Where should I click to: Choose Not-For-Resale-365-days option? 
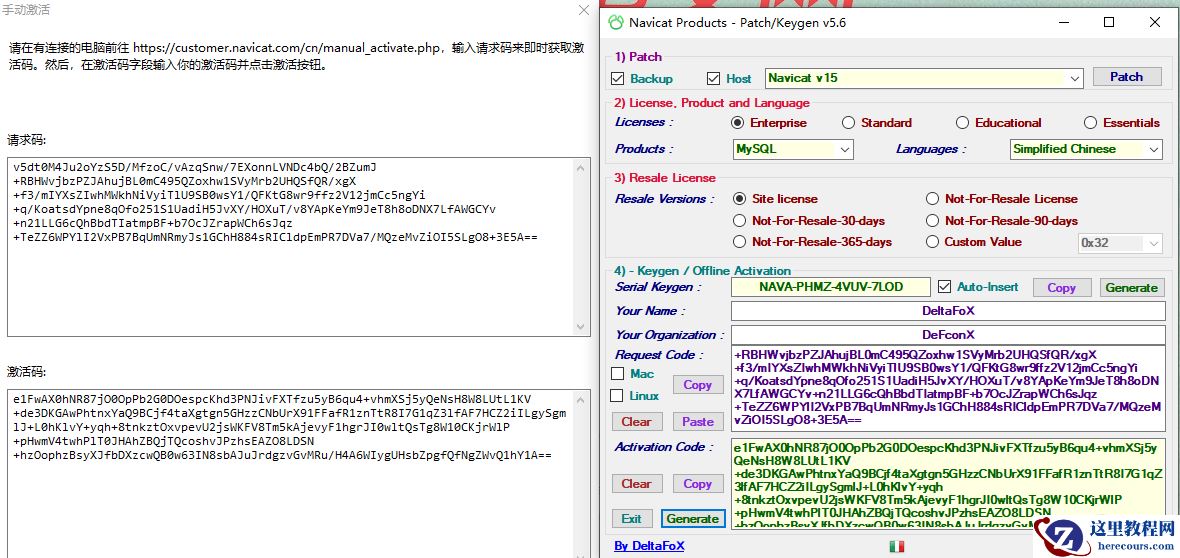tap(739, 242)
